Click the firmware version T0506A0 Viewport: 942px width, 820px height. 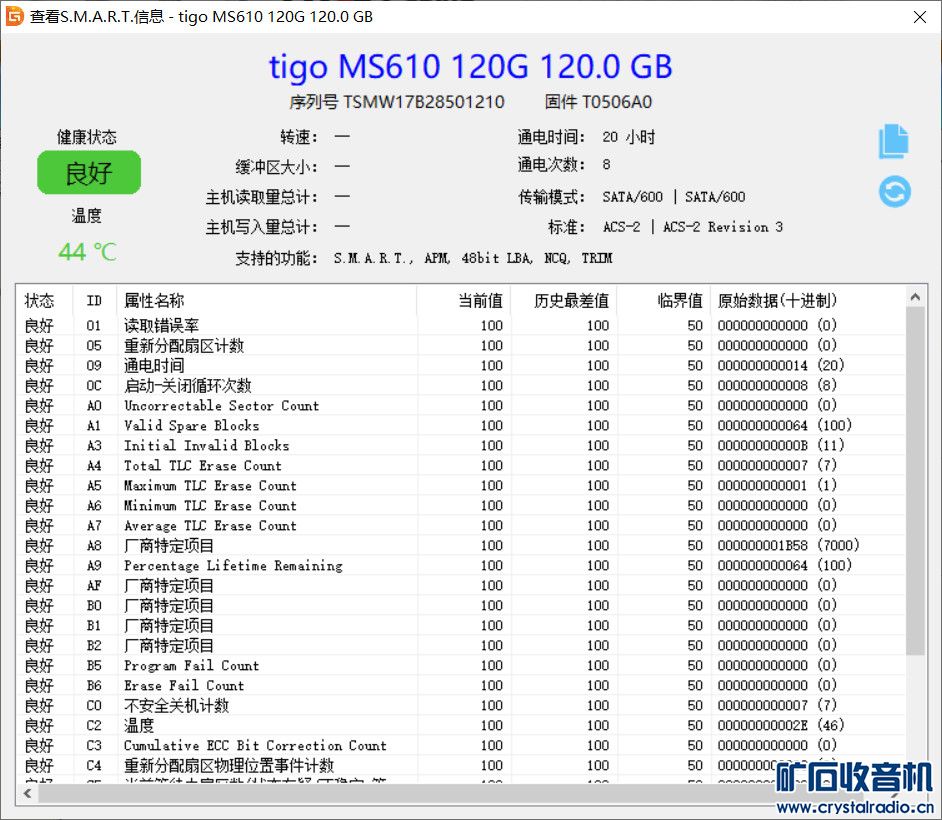(x=616, y=102)
